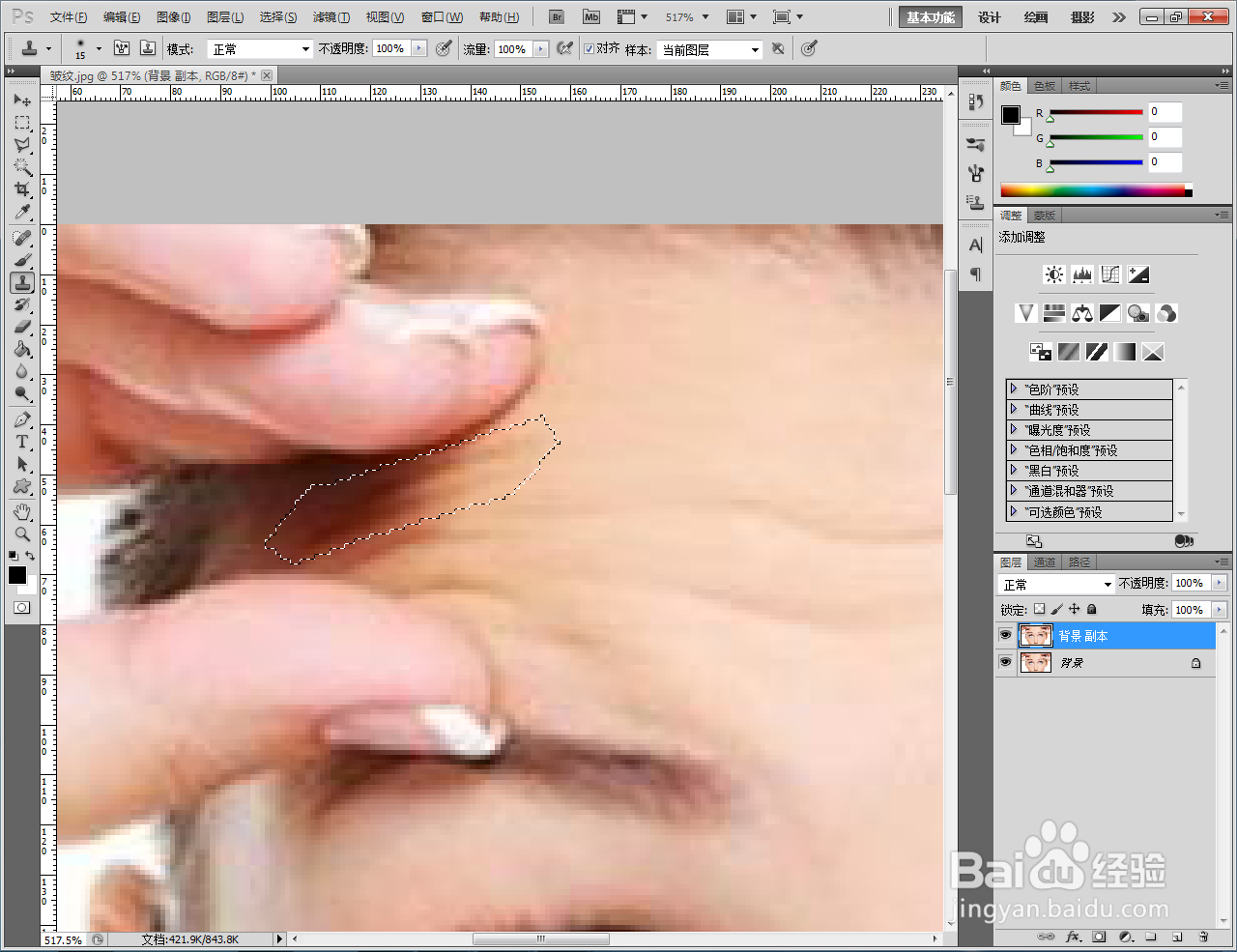Open the clone stamp mode (模式) dropdown
The height and width of the screenshot is (952, 1237).
tap(260, 48)
